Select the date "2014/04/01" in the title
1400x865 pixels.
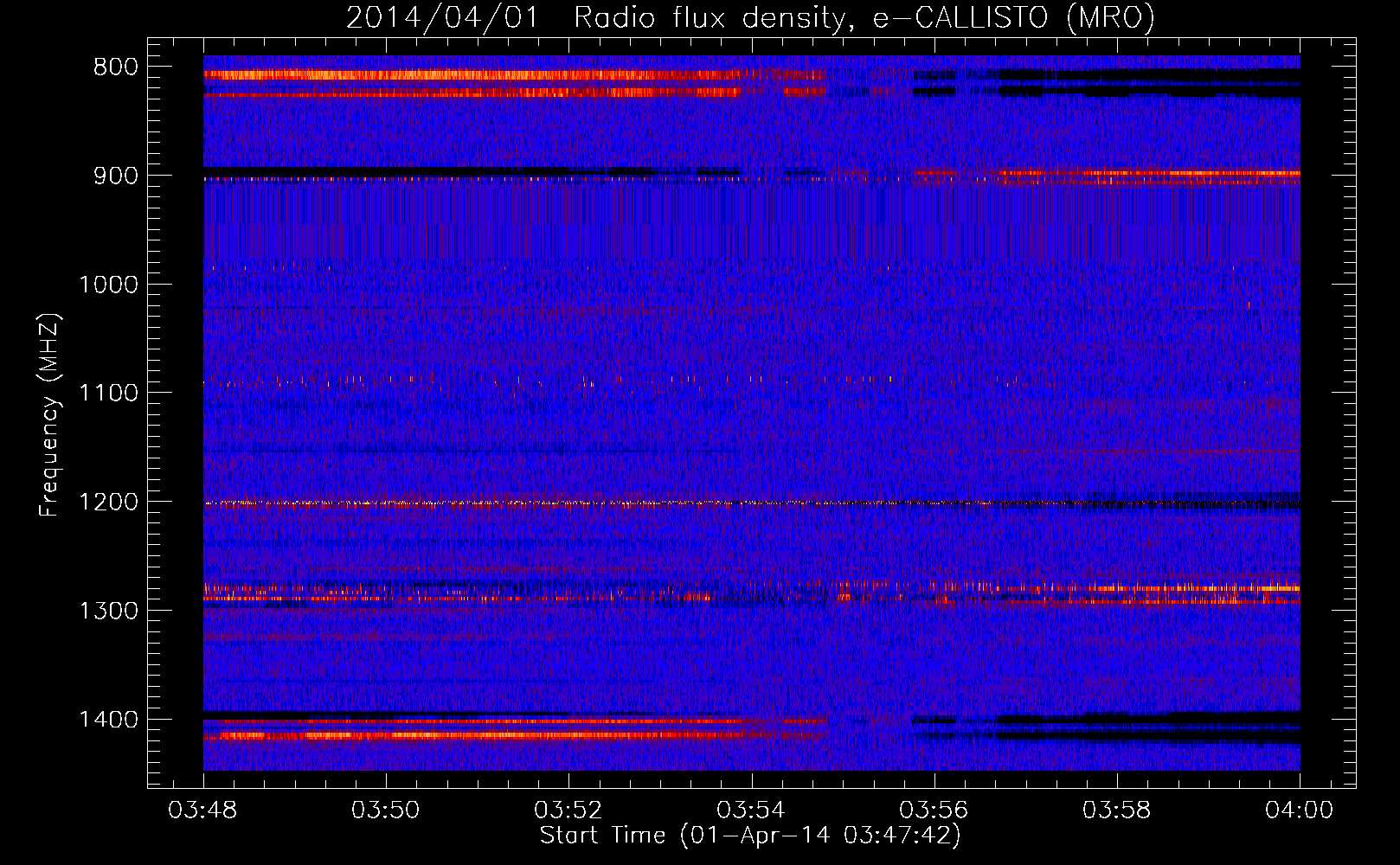(x=442, y=17)
